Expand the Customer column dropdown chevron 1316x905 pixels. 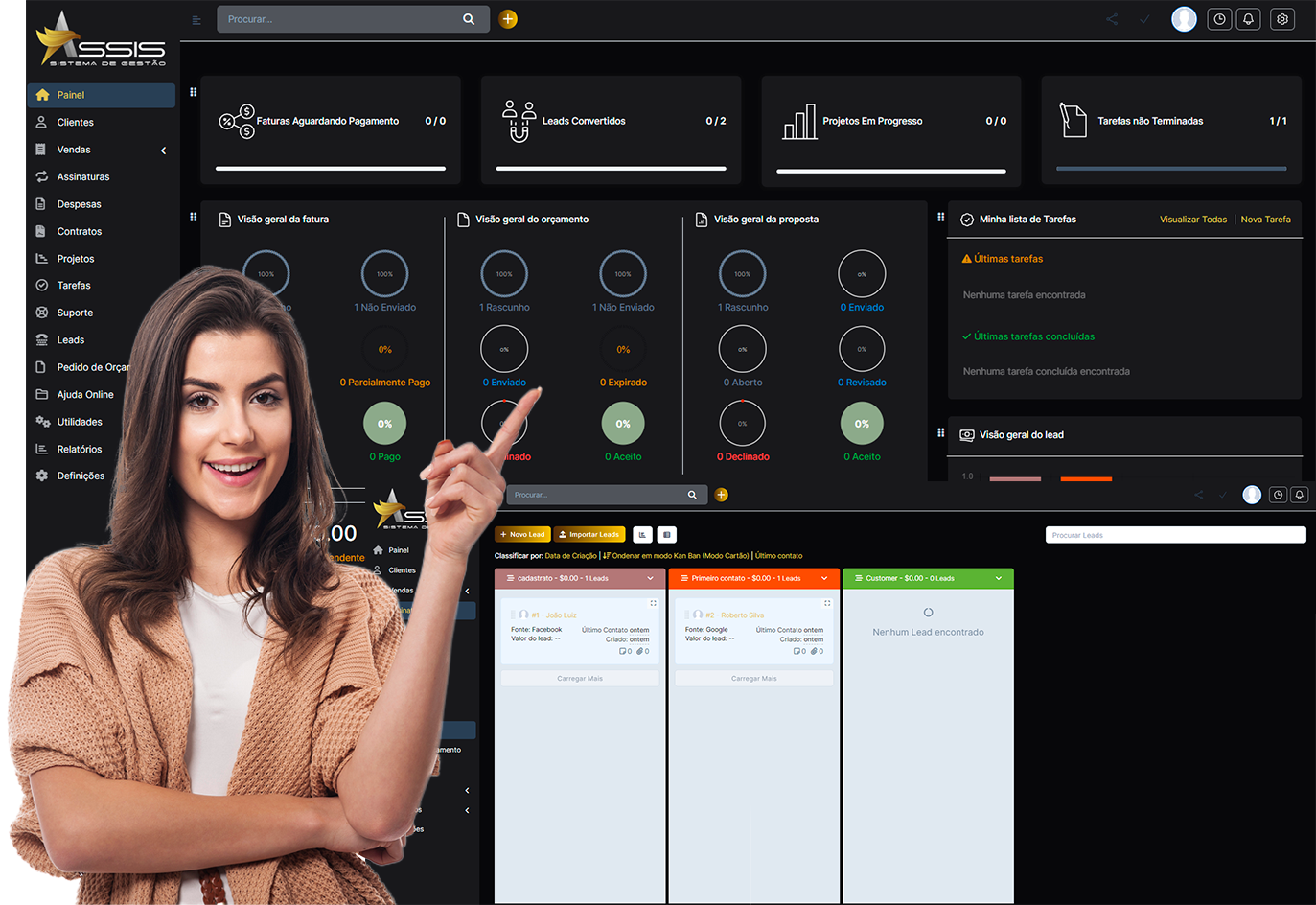(998, 578)
